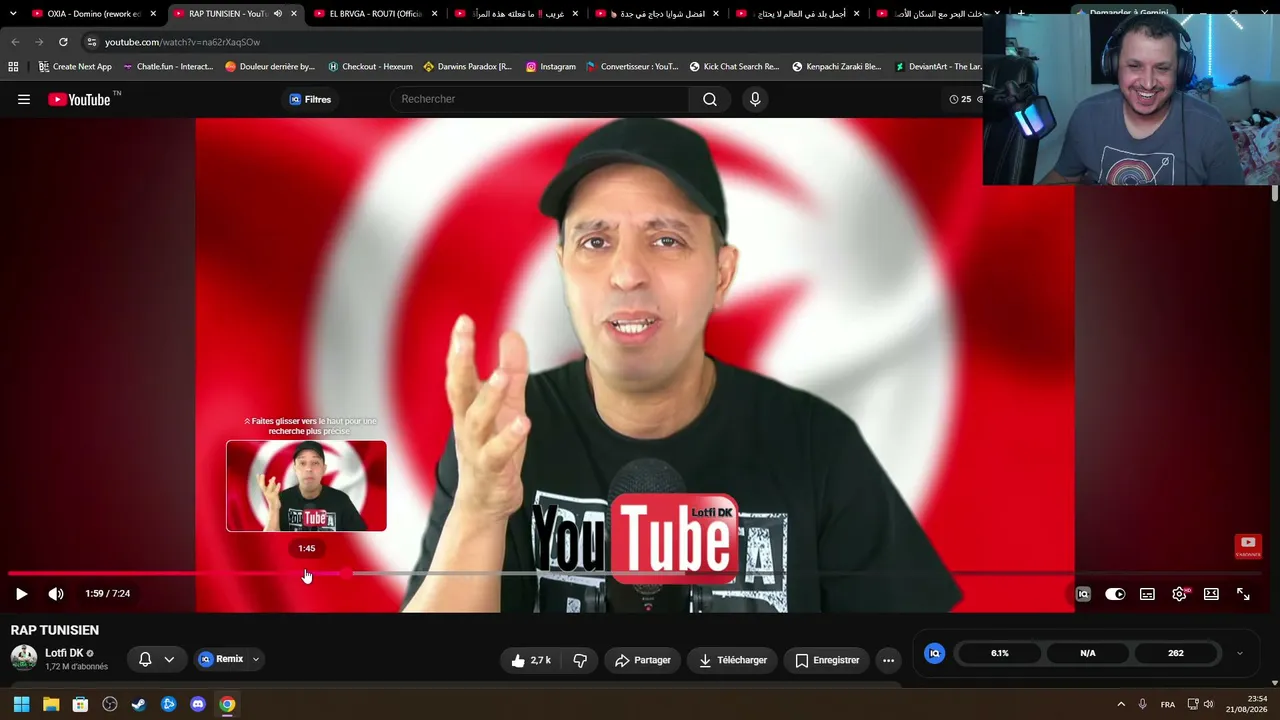This screenshot has height=720, width=1280.
Task: Open the vidIQ Filtres button
Action: point(310,99)
